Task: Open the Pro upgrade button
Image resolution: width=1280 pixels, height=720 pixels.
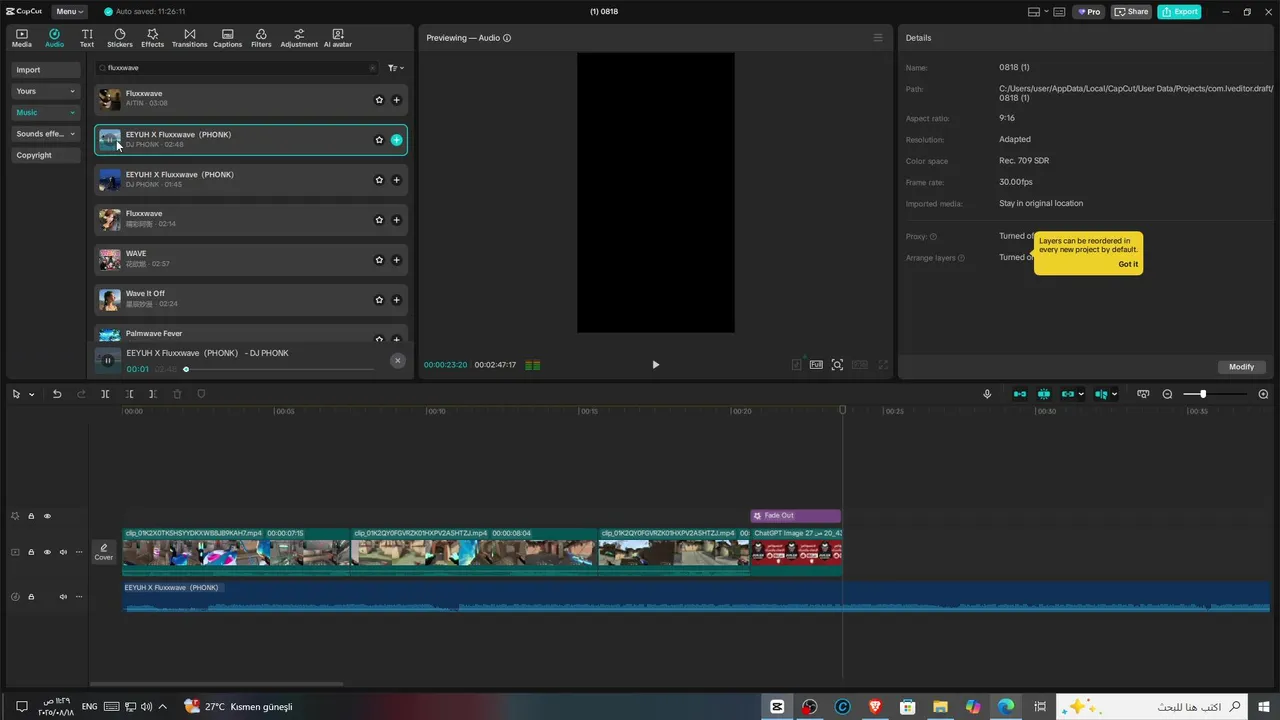Action: pyautogui.click(x=1088, y=12)
